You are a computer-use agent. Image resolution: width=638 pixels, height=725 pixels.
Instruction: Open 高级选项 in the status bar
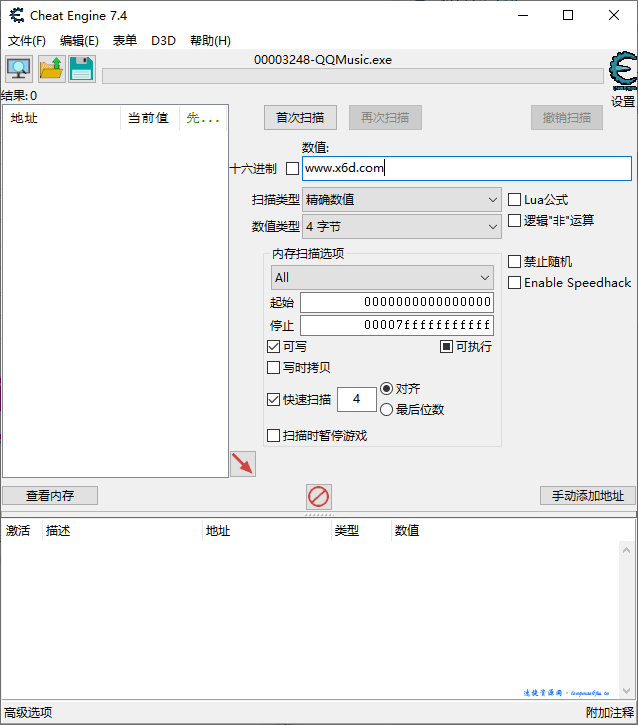28,713
